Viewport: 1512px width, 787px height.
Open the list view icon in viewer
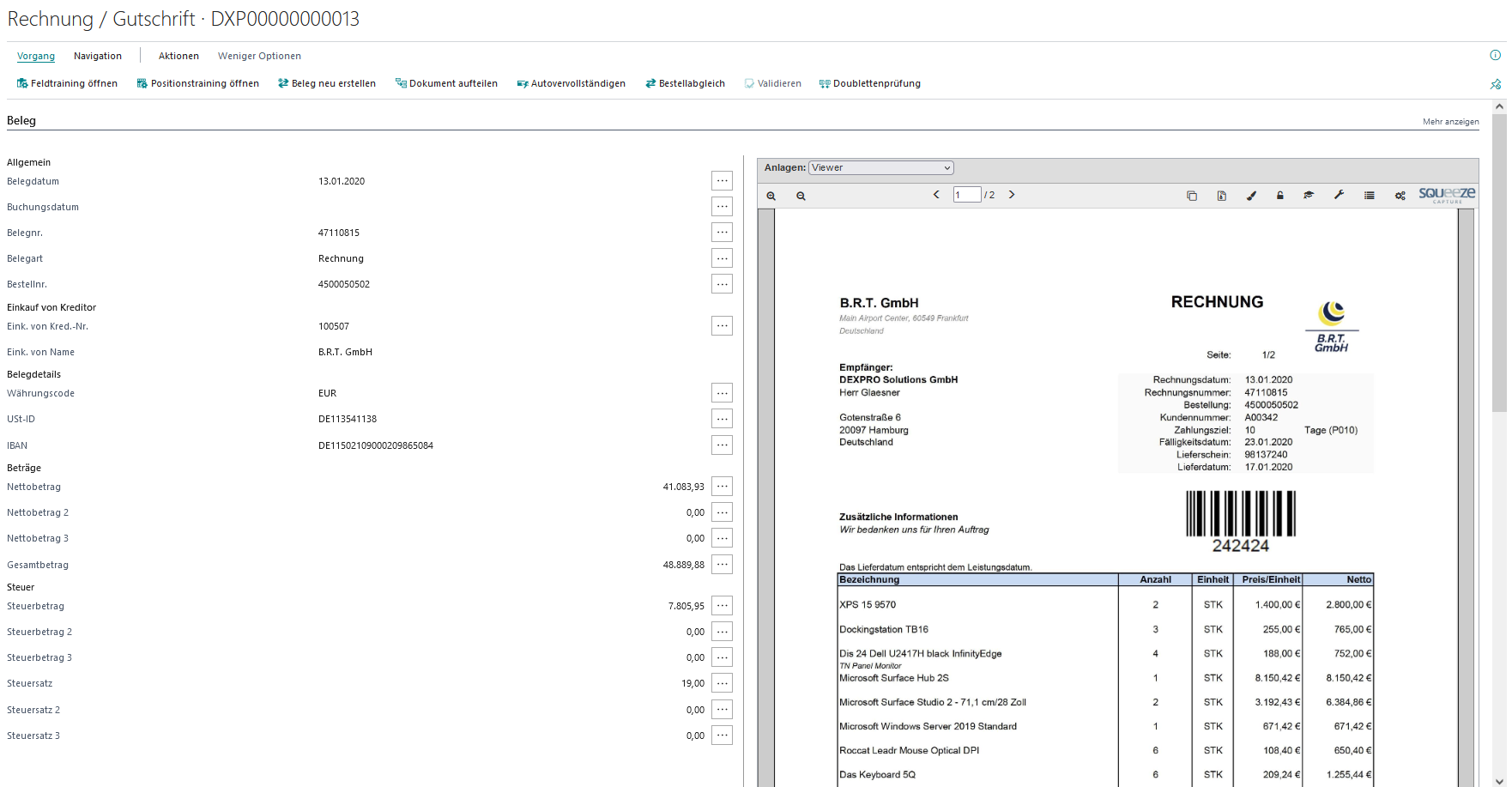(1369, 196)
